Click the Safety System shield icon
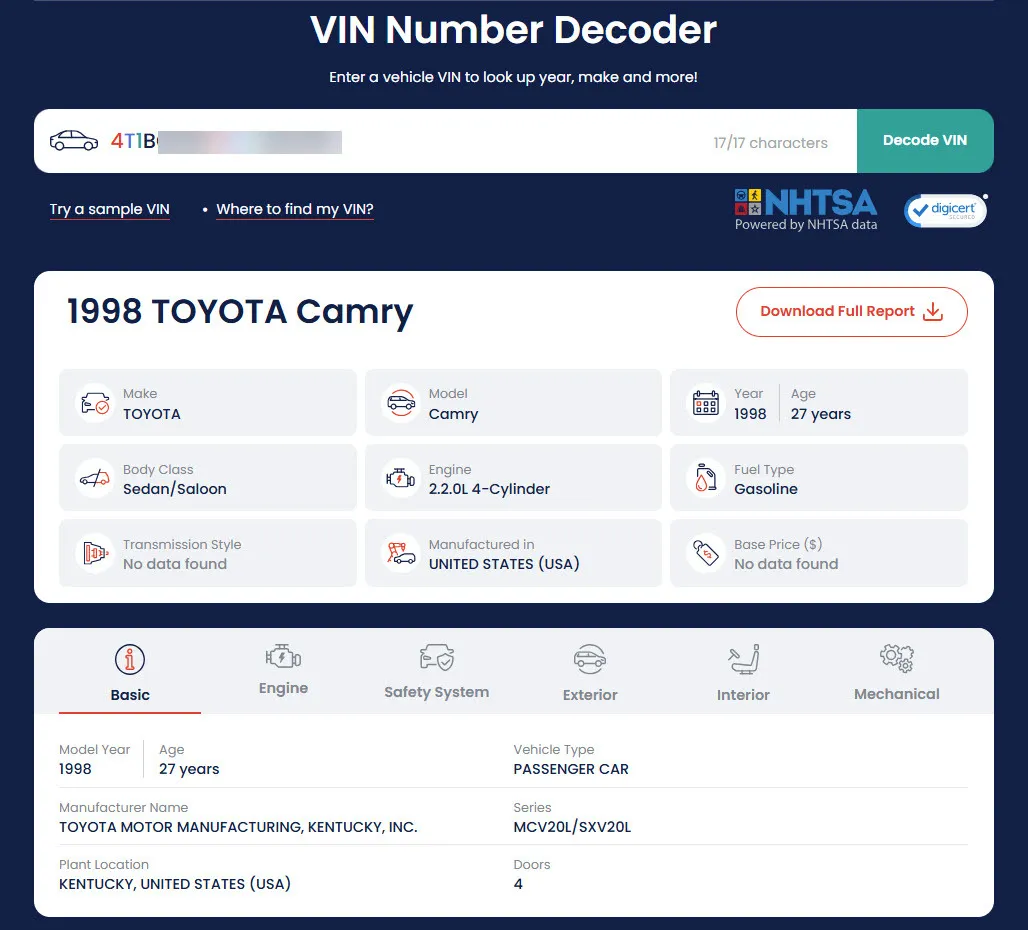The width and height of the screenshot is (1028, 930). [436, 658]
